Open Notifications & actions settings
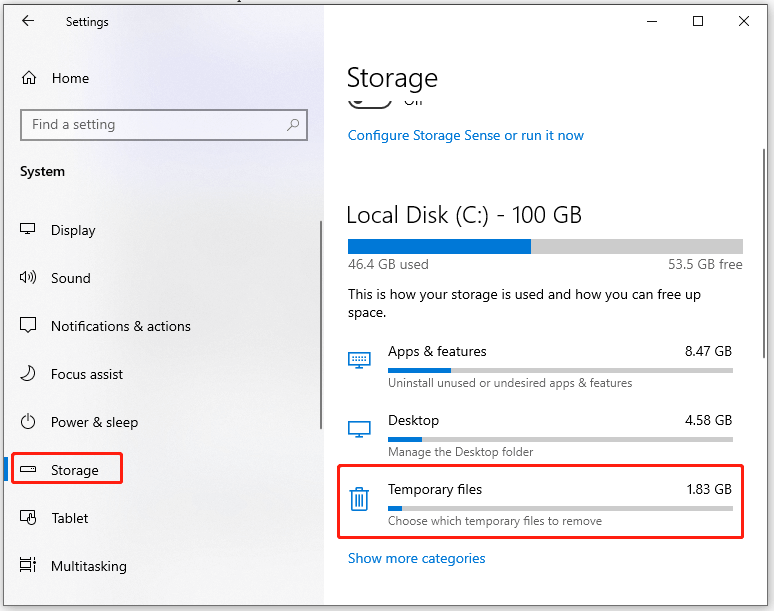This screenshot has height=611, width=774. coord(120,326)
